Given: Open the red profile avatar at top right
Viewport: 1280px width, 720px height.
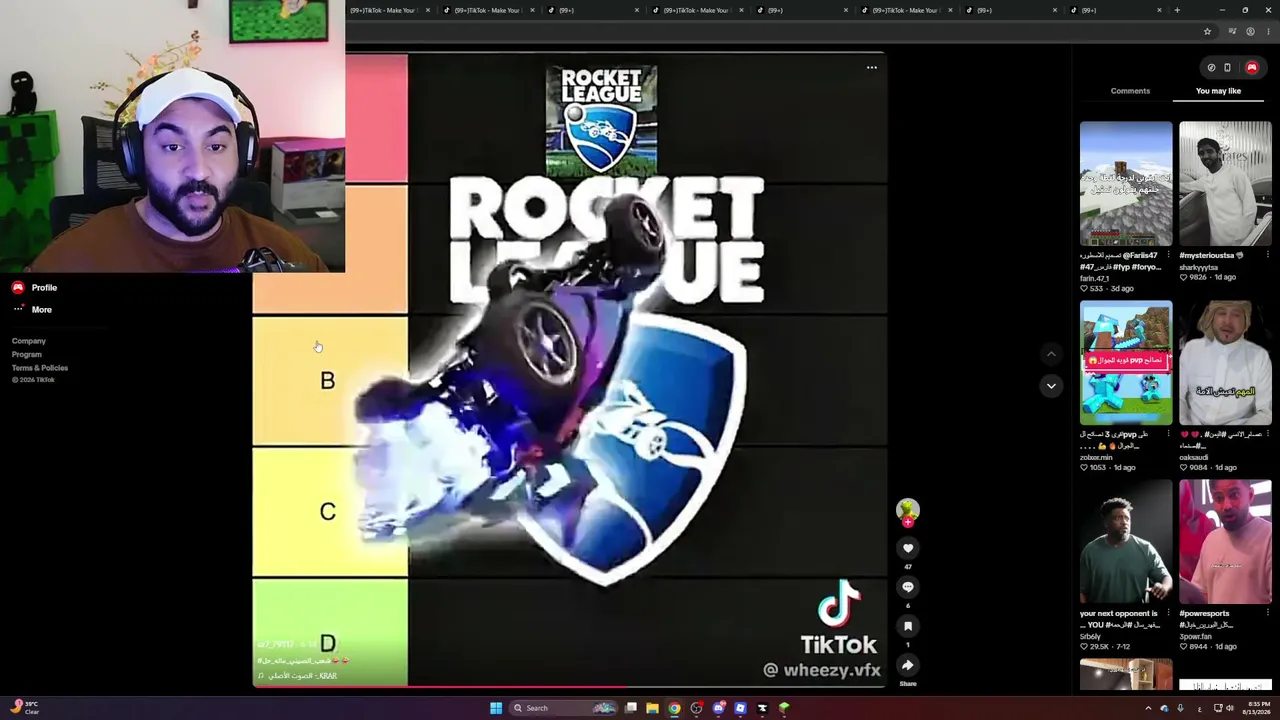Looking at the screenshot, I should coord(1251,68).
